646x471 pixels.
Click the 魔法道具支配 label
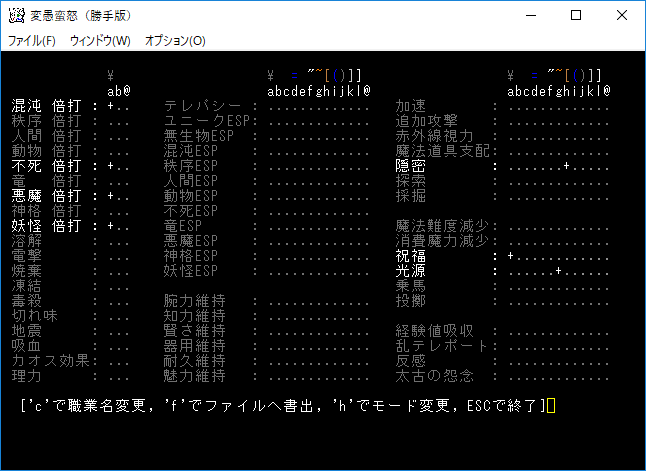coord(442,151)
